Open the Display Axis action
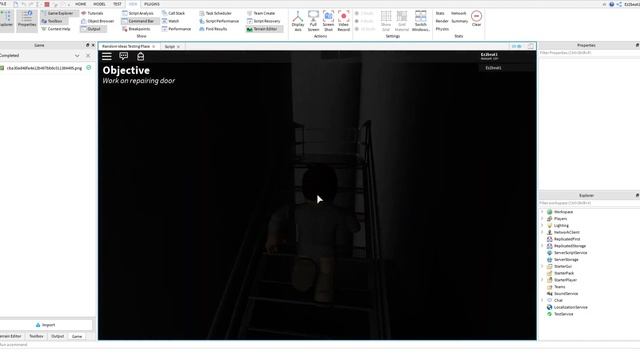This screenshot has width=640, height=360. coord(298,21)
